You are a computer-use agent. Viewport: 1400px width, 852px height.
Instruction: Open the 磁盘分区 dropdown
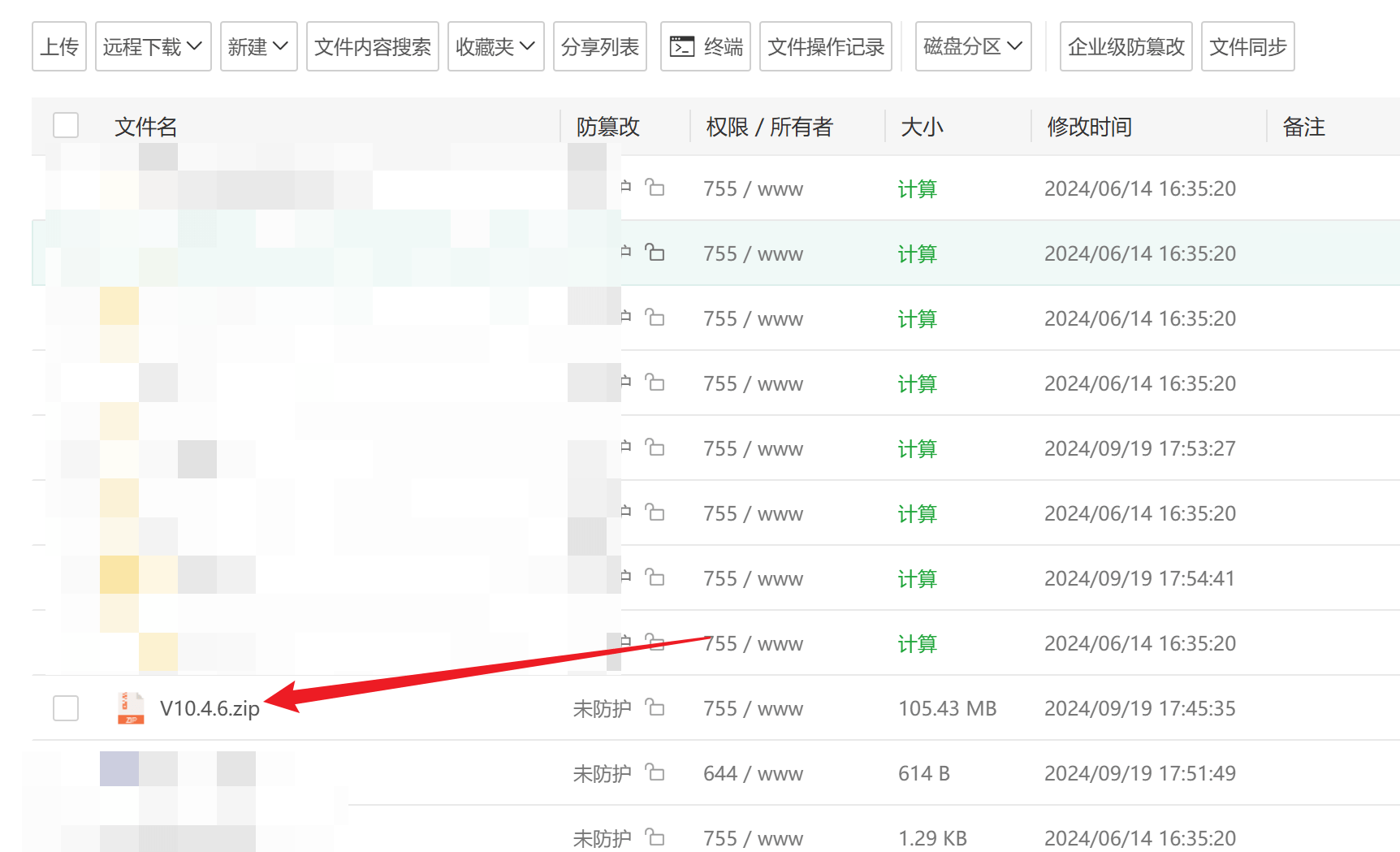coord(973,47)
